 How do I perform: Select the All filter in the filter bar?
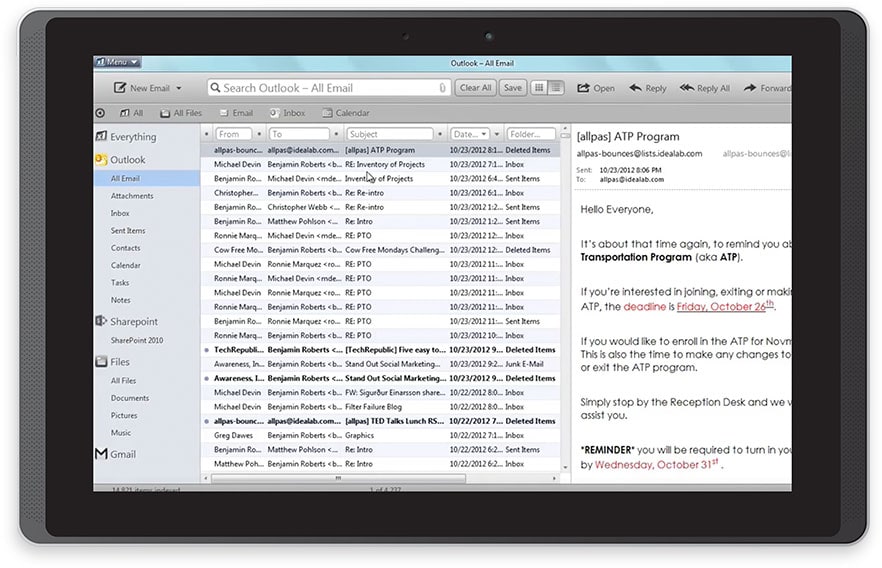(132, 113)
